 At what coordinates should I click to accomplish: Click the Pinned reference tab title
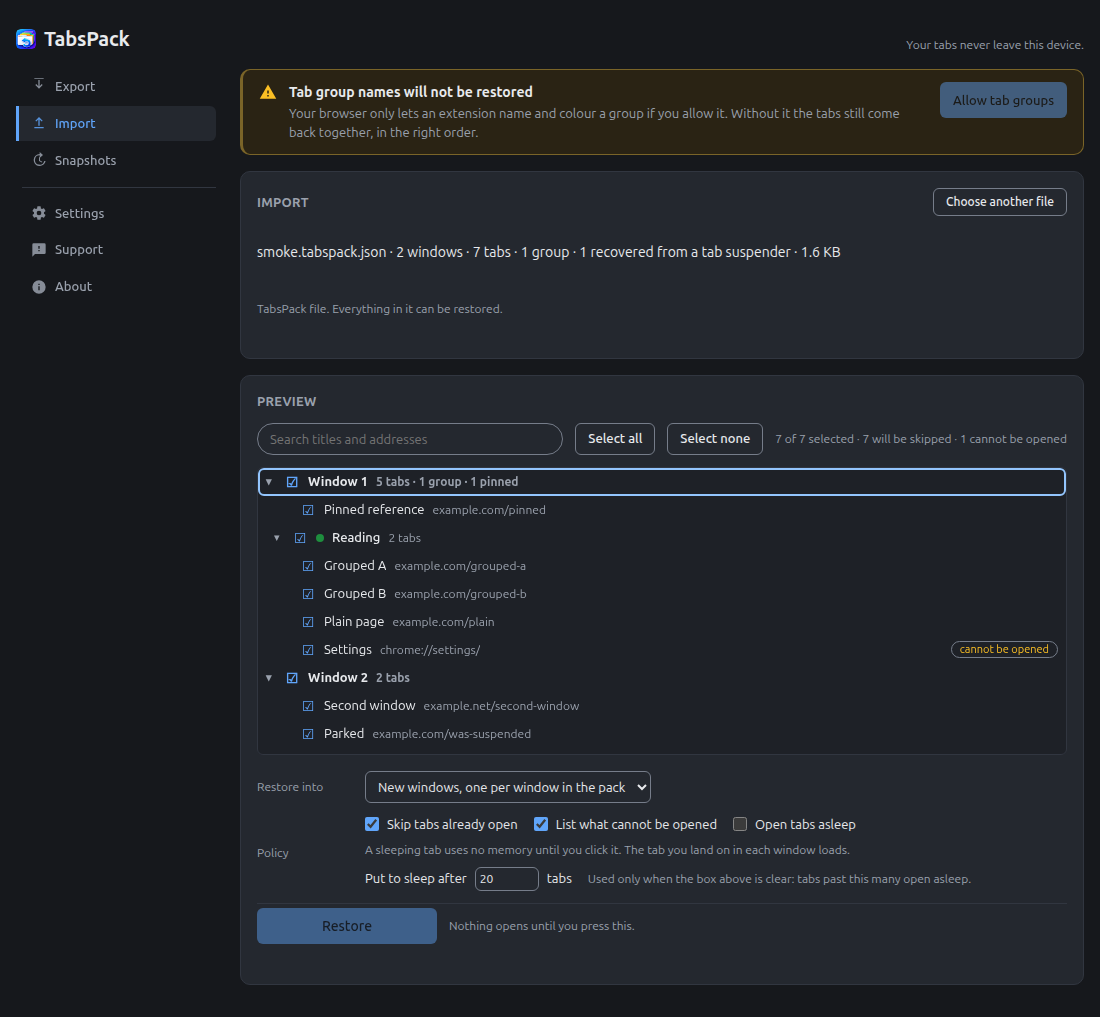[x=374, y=510]
